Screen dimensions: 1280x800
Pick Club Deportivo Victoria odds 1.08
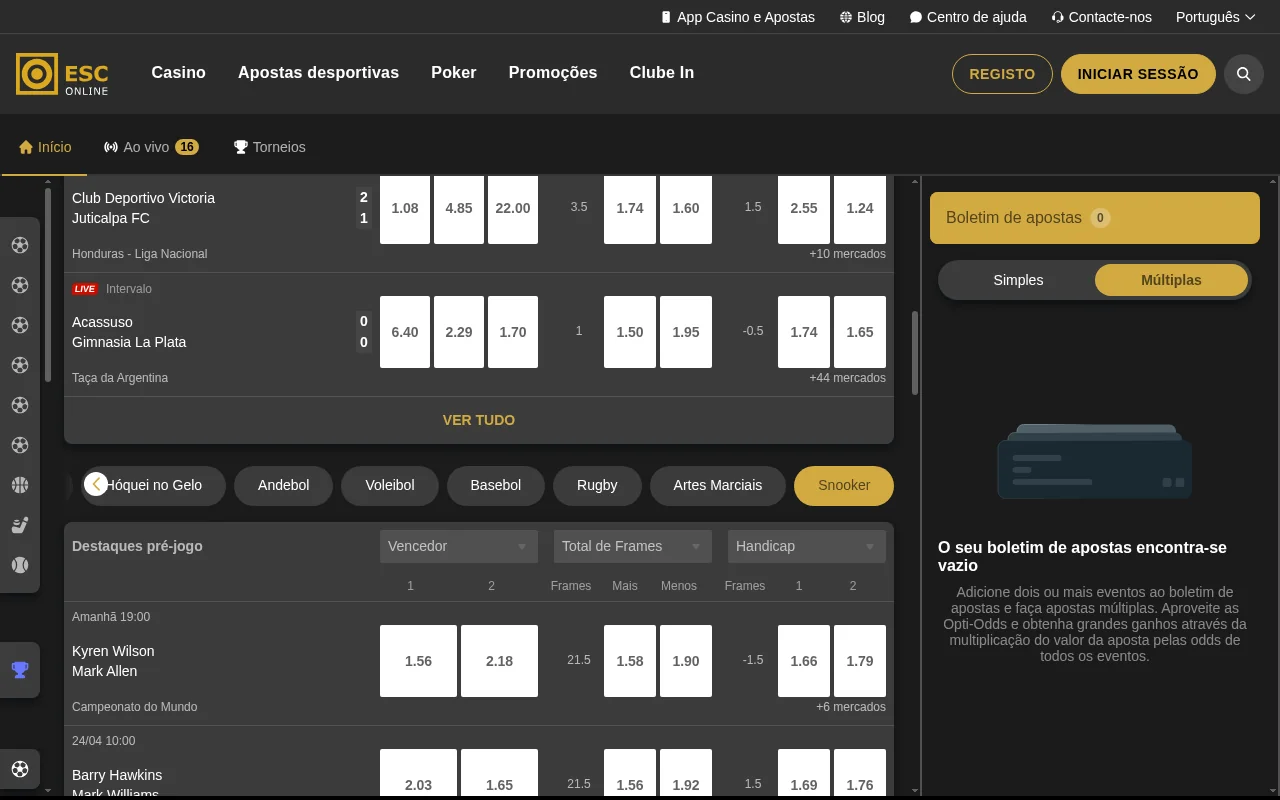[x=405, y=208]
